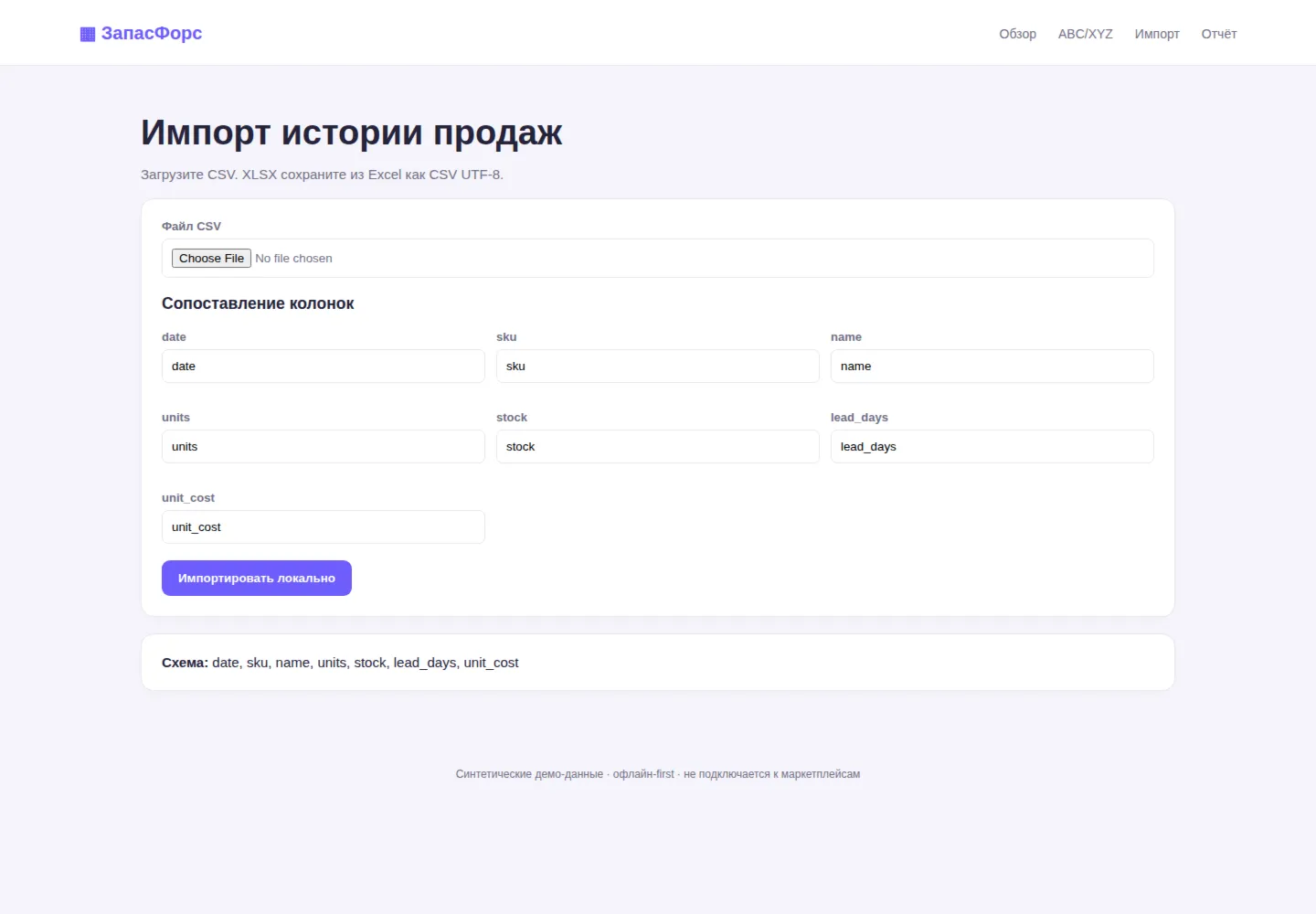Click the "No file chosen" text
This screenshot has height=914, width=1316.
[293, 259]
